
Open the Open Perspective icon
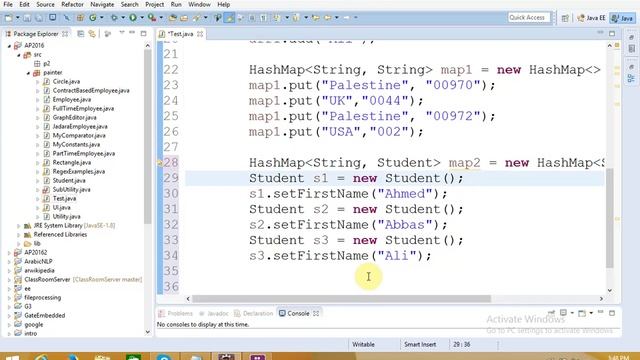[x=565, y=18]
